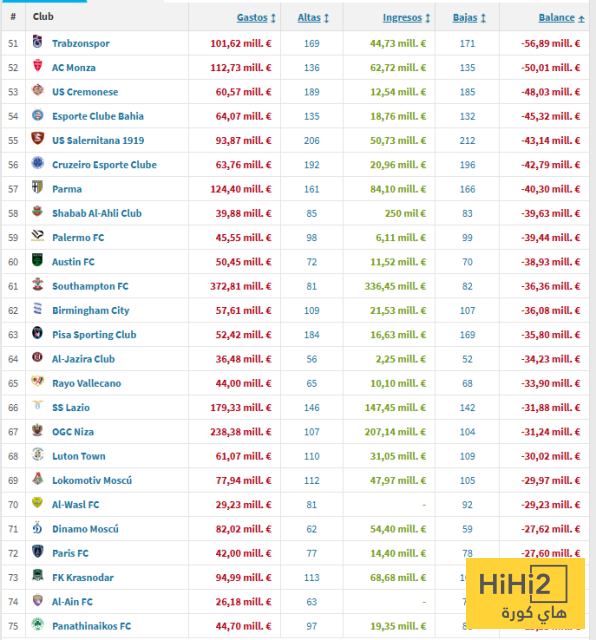
Task: Click the US Salernitana 1919 crest icon
Action: pos(38,138)
